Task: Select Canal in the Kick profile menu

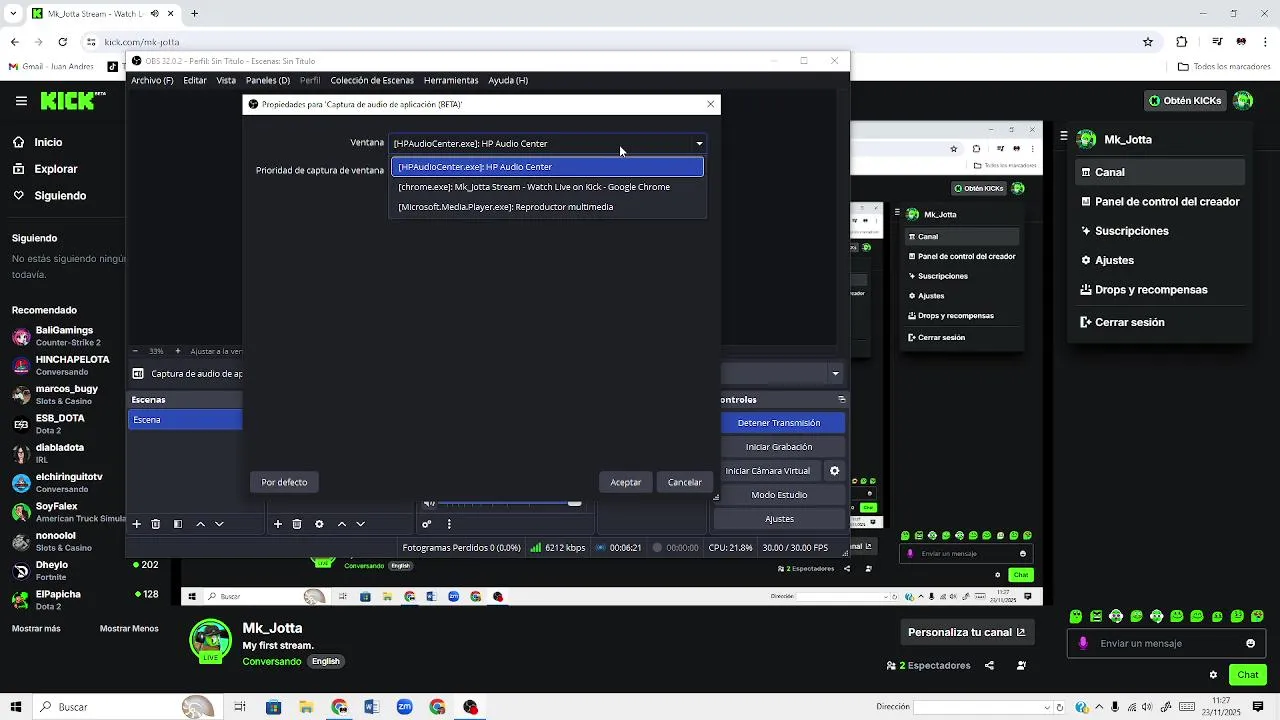Action: click(1160, 172)
